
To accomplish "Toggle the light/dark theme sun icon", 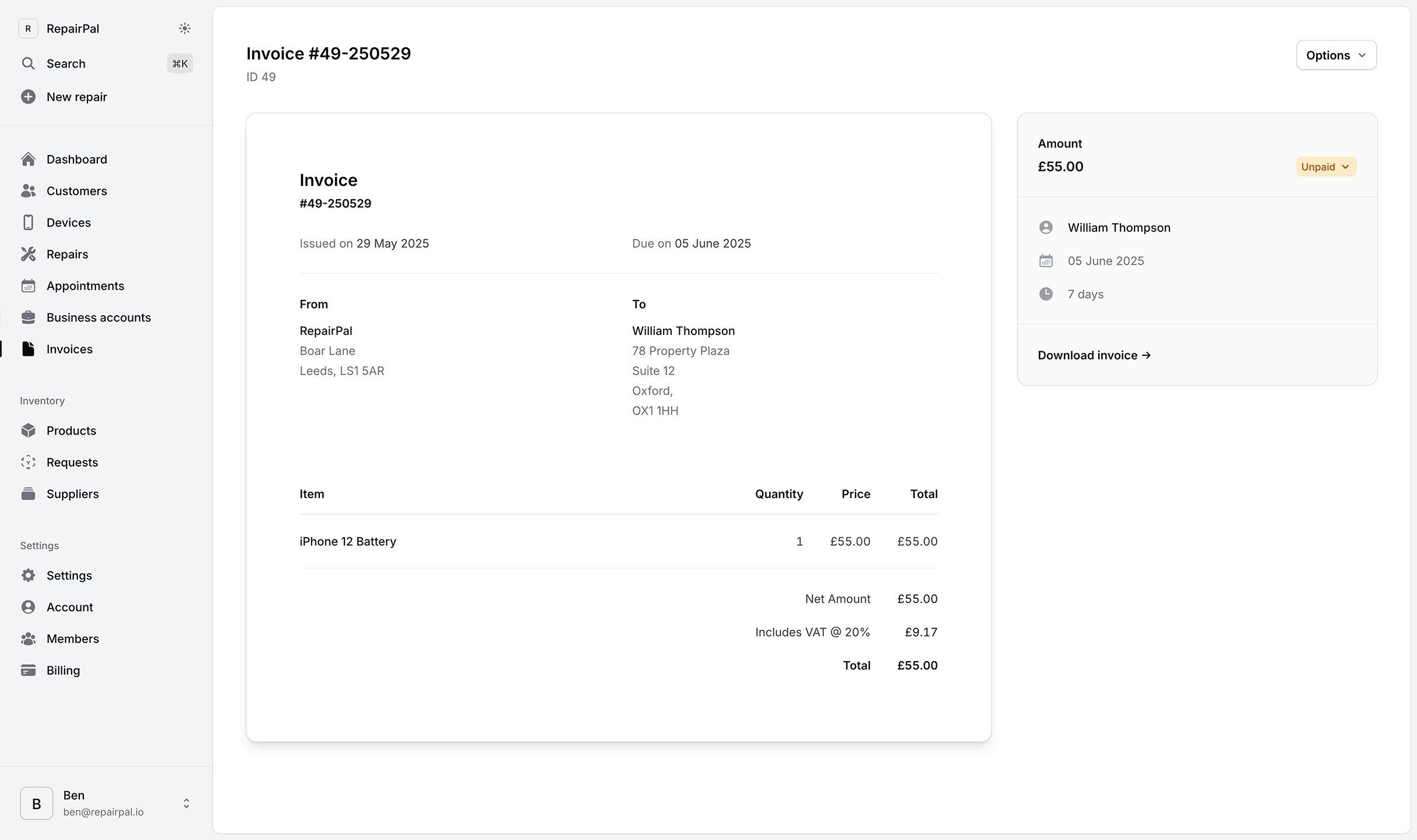I will pyautogui.click(x=185, y=29).
